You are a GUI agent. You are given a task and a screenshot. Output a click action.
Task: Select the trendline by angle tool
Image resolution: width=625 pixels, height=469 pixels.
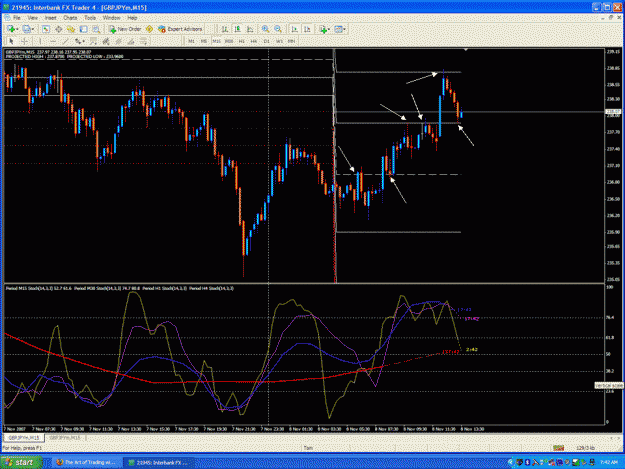[x=131, y=41]
